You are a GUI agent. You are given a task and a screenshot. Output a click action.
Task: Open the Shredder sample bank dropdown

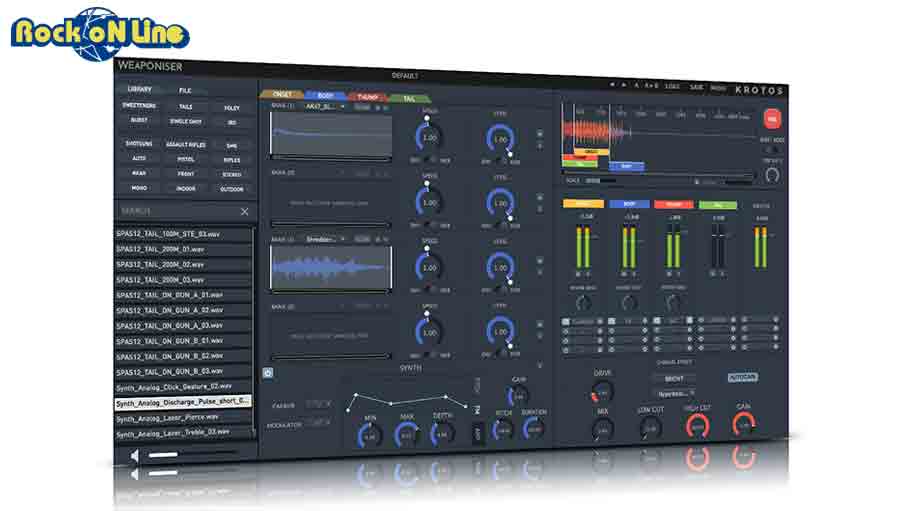tap(325, 239)
